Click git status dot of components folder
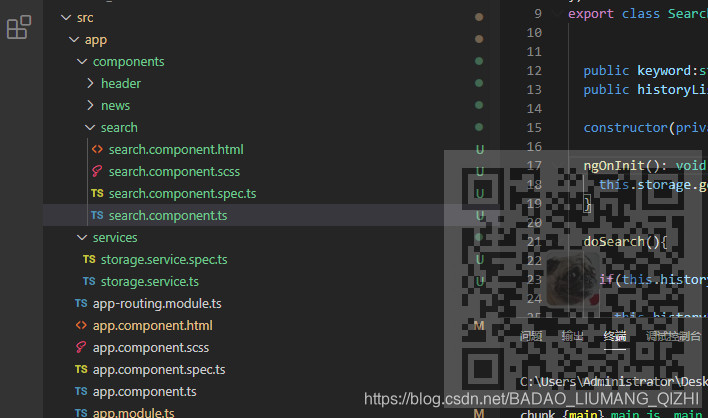The height and width of the screenshot is (418, 708). [479, 61]
